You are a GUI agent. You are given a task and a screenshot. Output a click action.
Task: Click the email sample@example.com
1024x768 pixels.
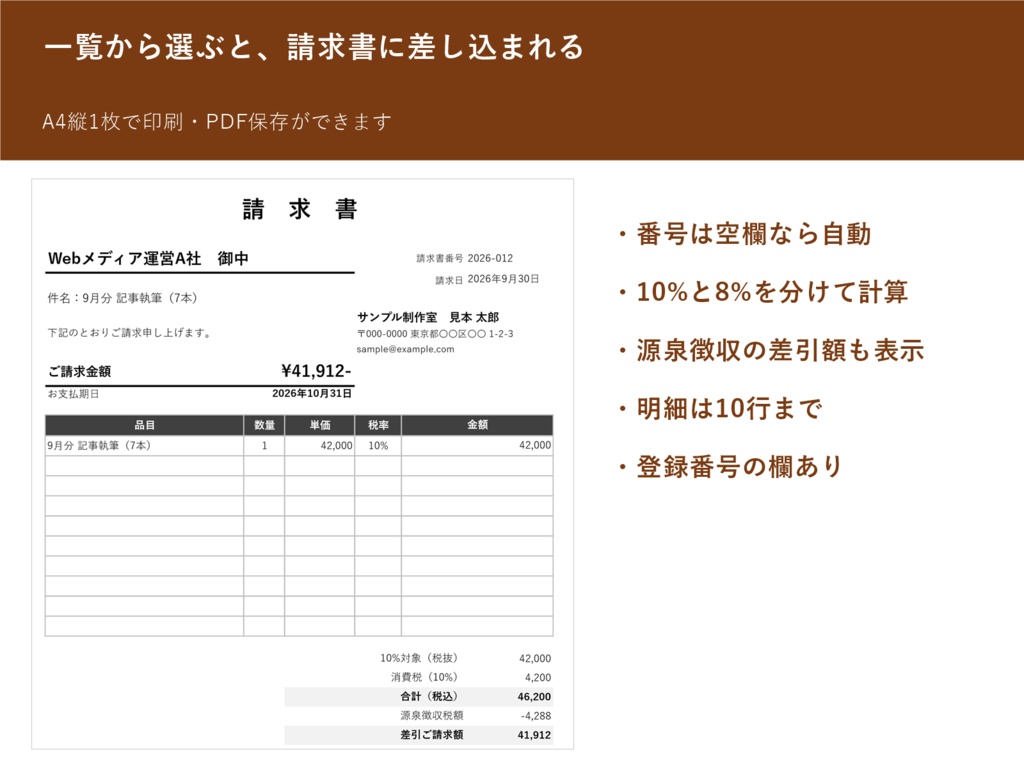click(406, 349)
